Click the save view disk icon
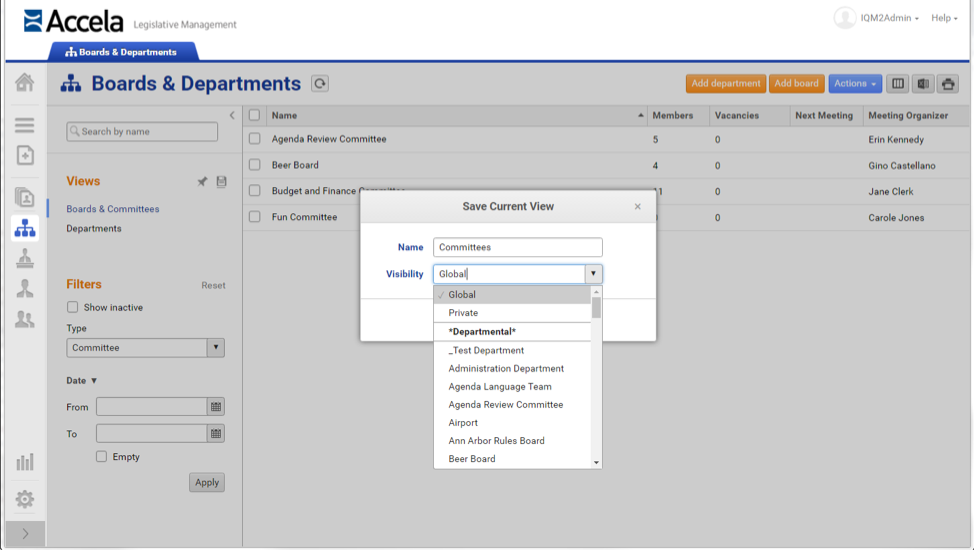 pos(221,181)
